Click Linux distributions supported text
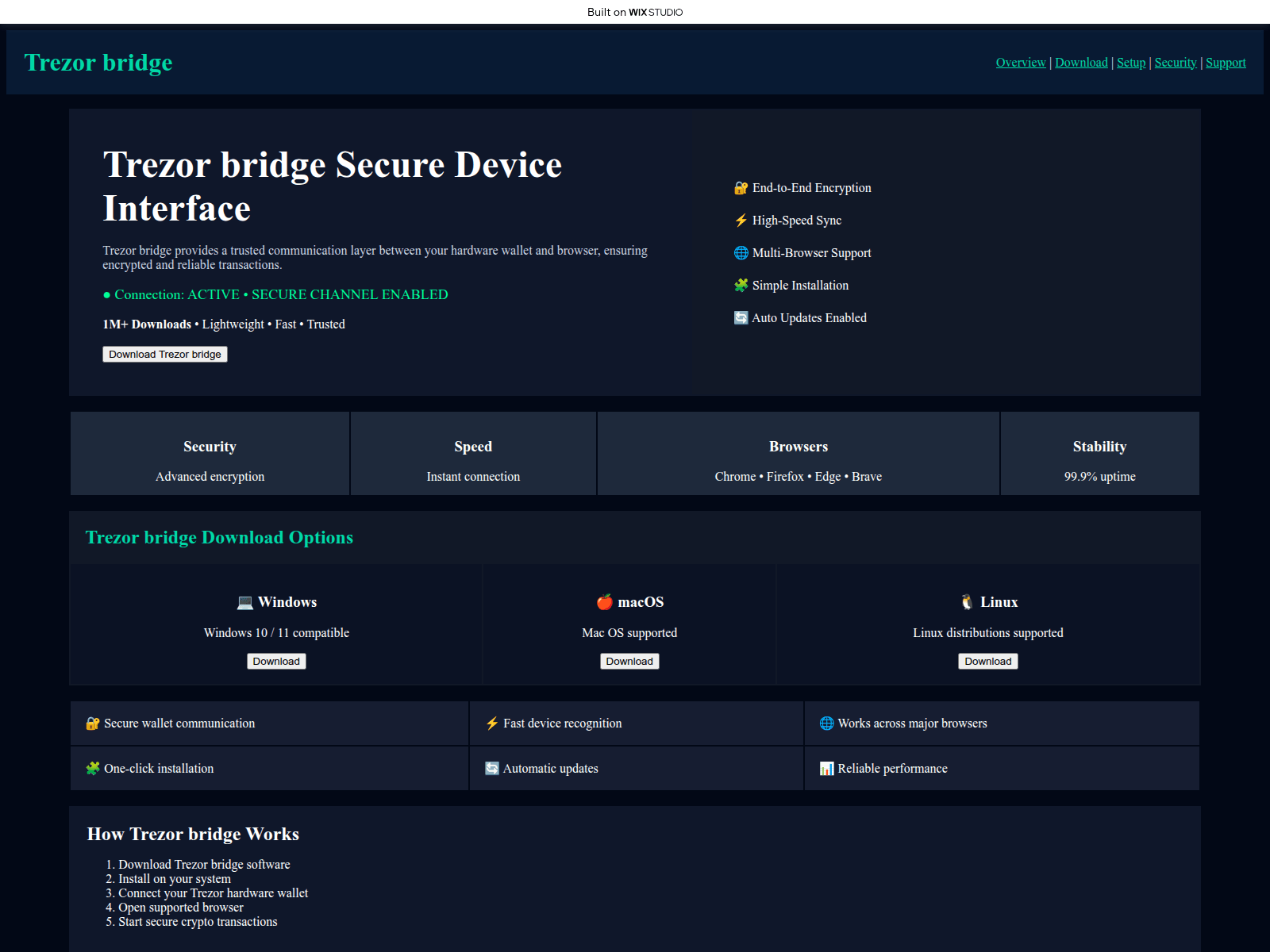The width and height of the screenshot is (1270, 952). click(988, 633)
